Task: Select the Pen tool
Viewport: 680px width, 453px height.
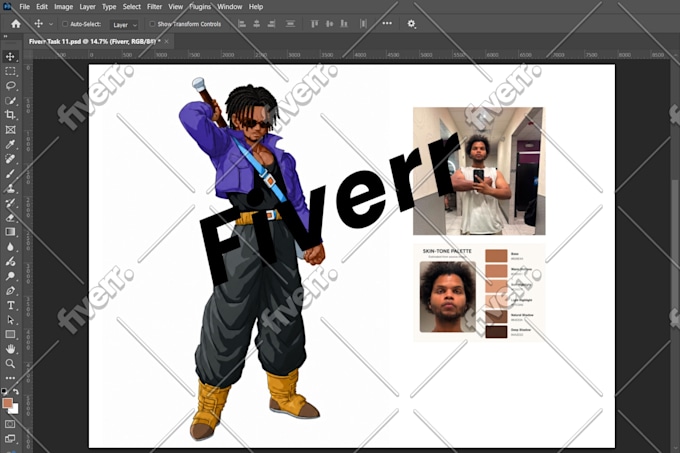Action: tap(10, 291)
